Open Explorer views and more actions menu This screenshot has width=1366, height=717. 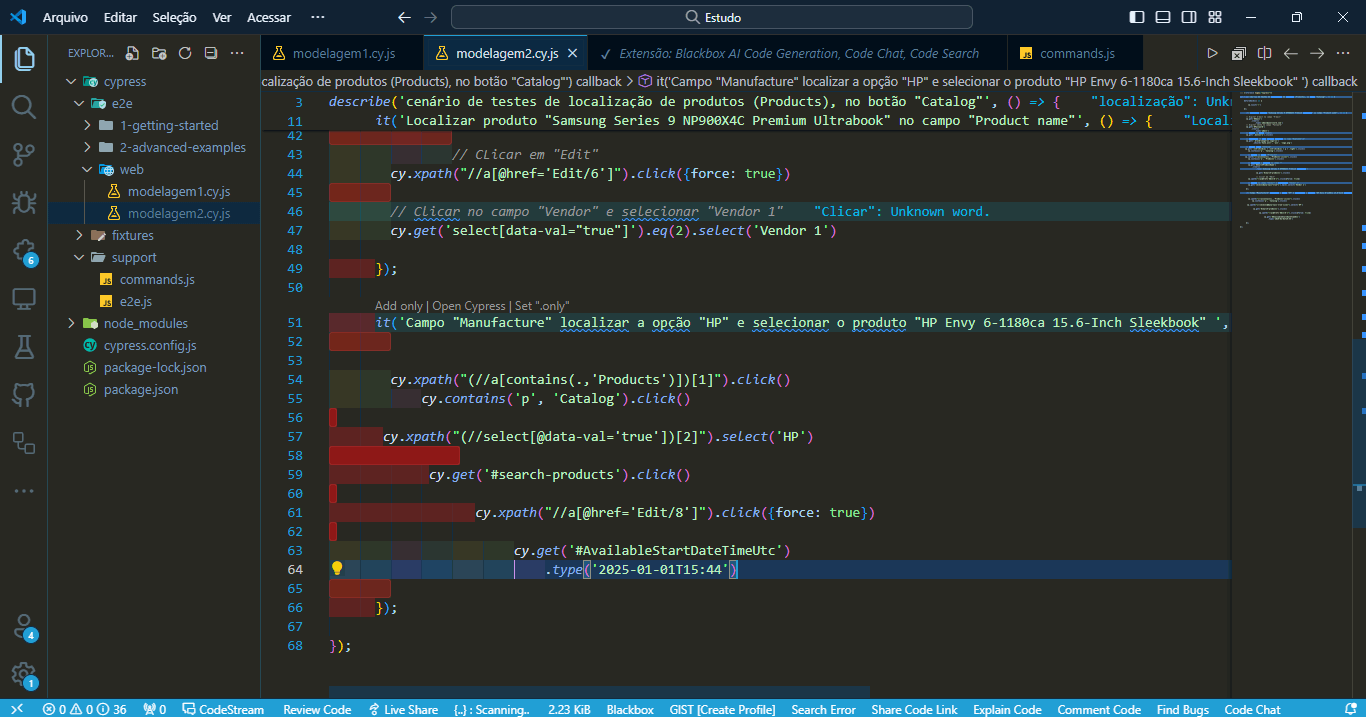(237, 53)
